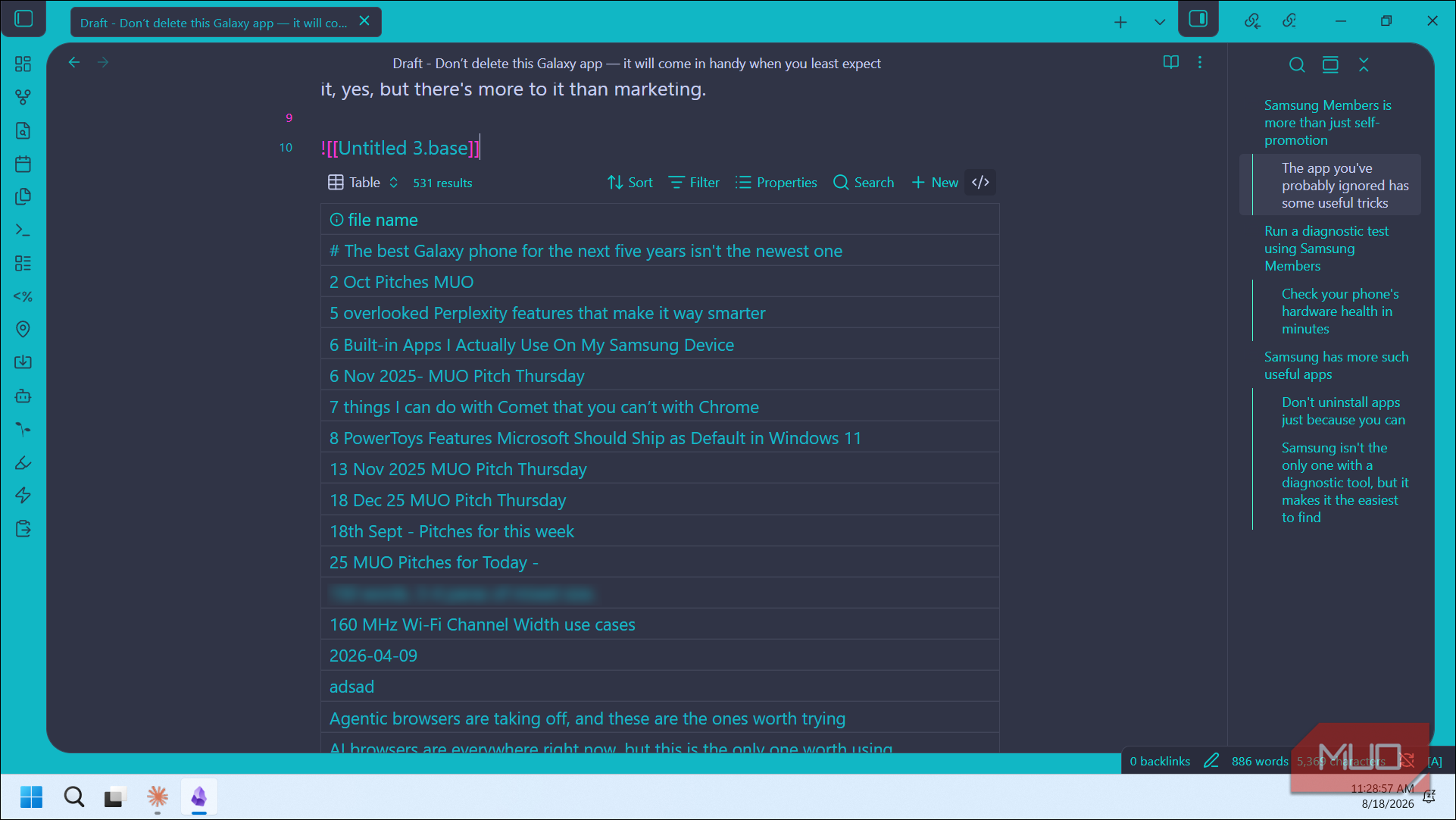Open Task View on the taskbar
This screenshot has width=1456, height=820.
click(114, 797)
